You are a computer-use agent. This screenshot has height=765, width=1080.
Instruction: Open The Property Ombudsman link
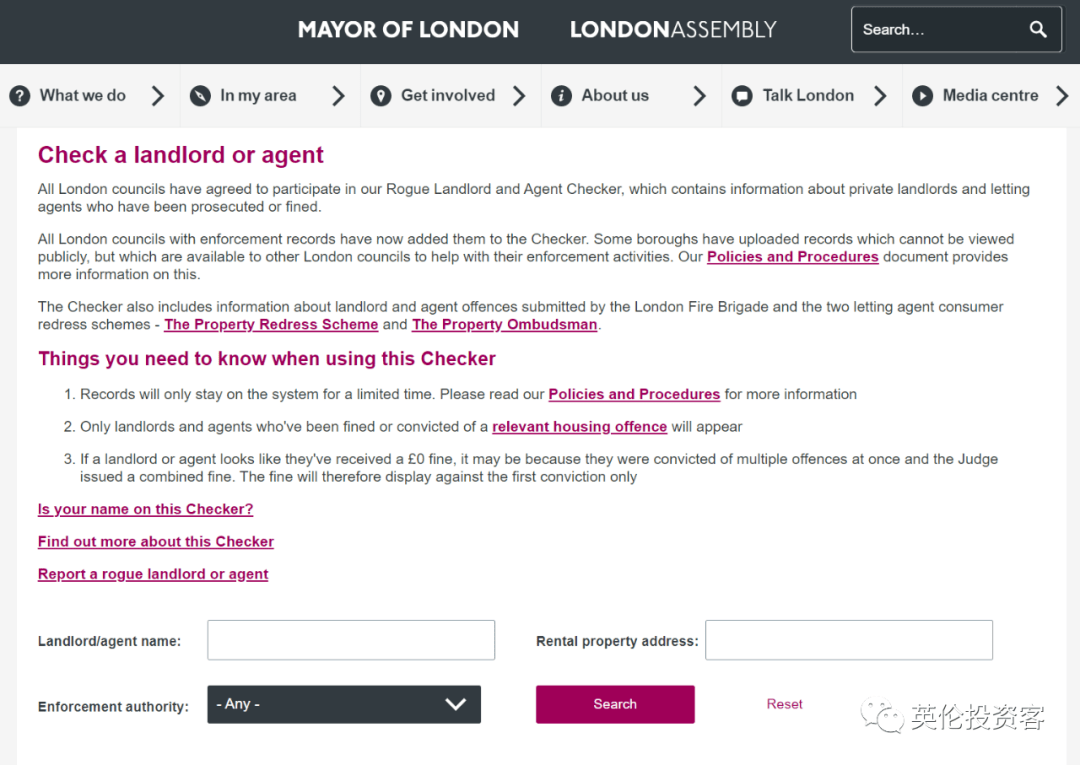pos(504,324)
